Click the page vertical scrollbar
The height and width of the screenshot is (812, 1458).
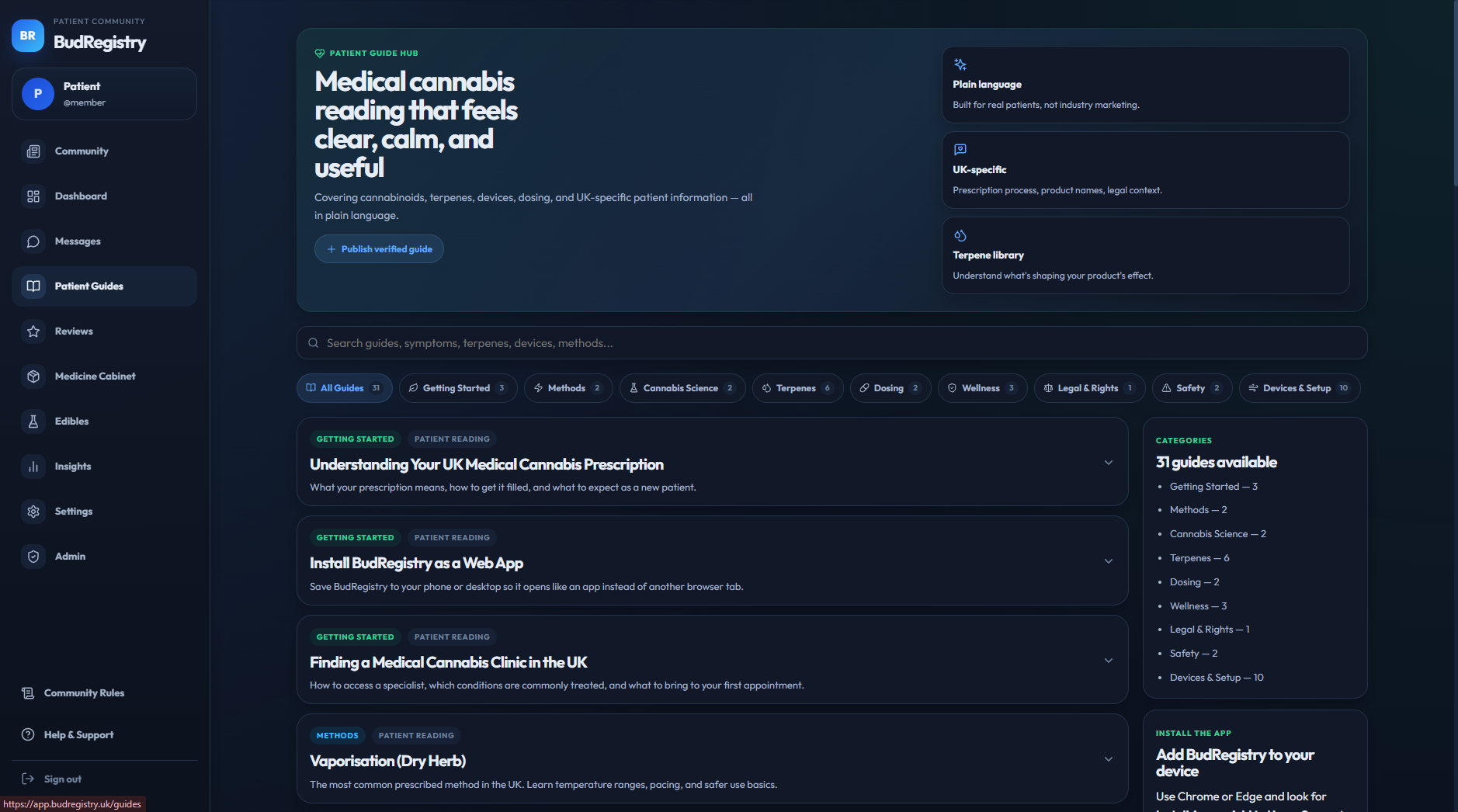pyautogui.click(x=1456, y=93)
